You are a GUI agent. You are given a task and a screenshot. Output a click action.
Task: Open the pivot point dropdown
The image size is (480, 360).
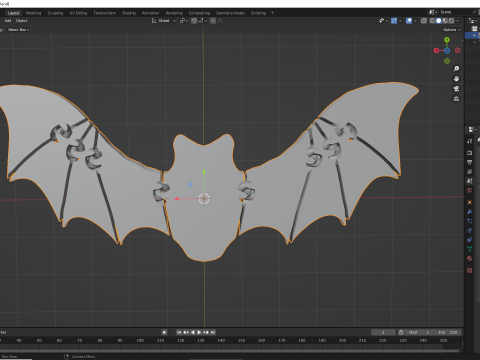(x=184, y=21)
